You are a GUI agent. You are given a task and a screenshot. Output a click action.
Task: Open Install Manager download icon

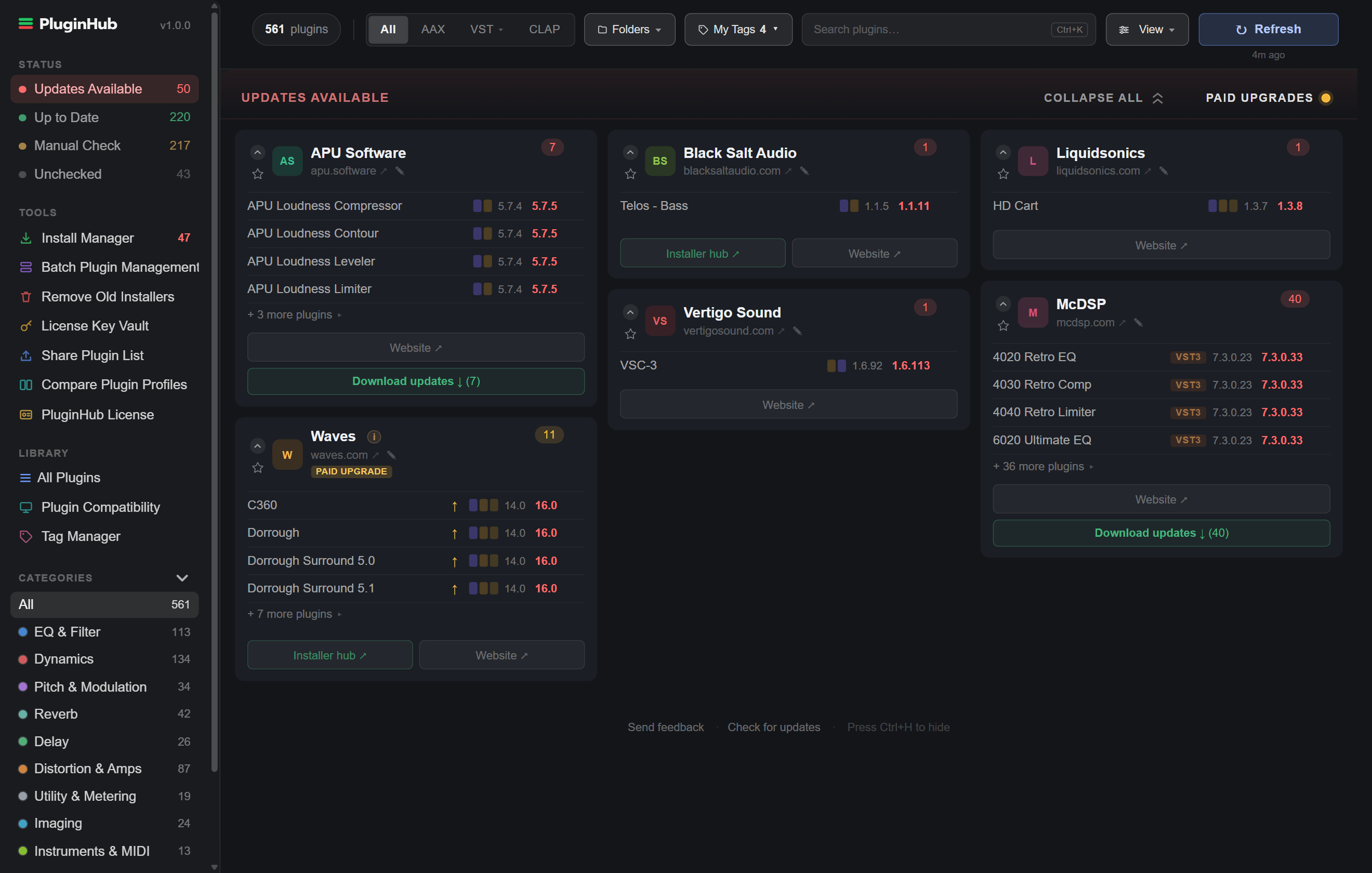tap(25, 237)
